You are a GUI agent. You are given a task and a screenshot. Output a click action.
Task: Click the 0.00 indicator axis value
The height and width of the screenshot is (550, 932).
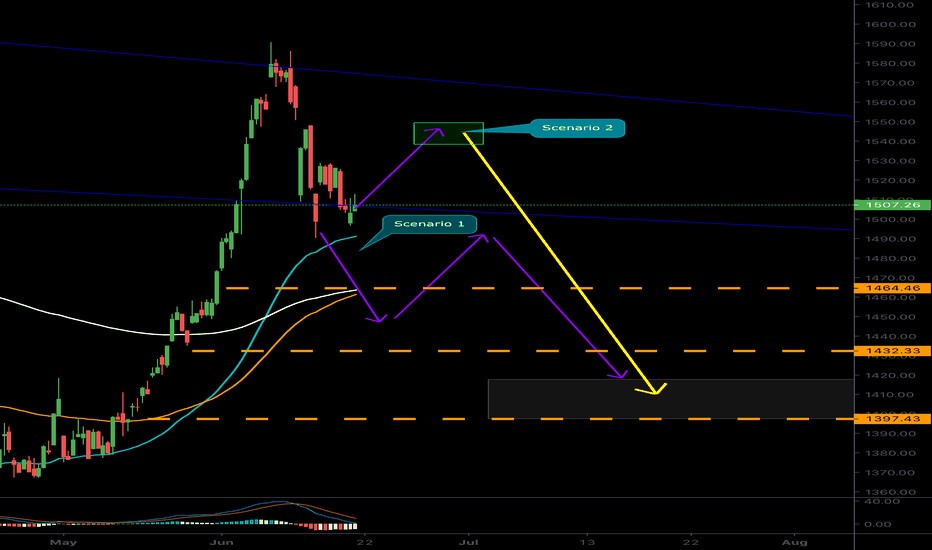[x=880, y=524]
